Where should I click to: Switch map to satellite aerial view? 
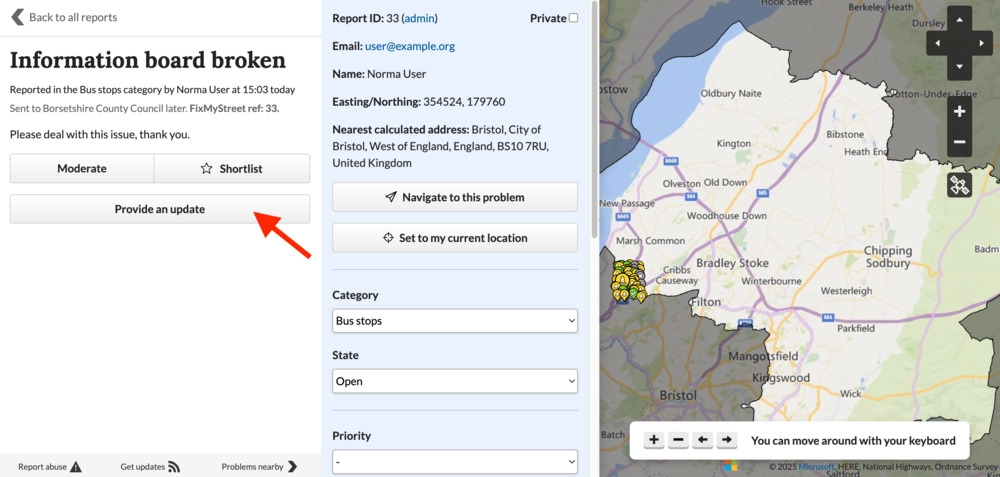point(959,185)
